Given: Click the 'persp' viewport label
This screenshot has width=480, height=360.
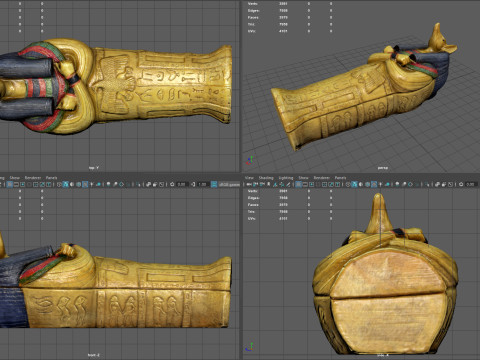Looking at the screenshot, I should point(383,168).
